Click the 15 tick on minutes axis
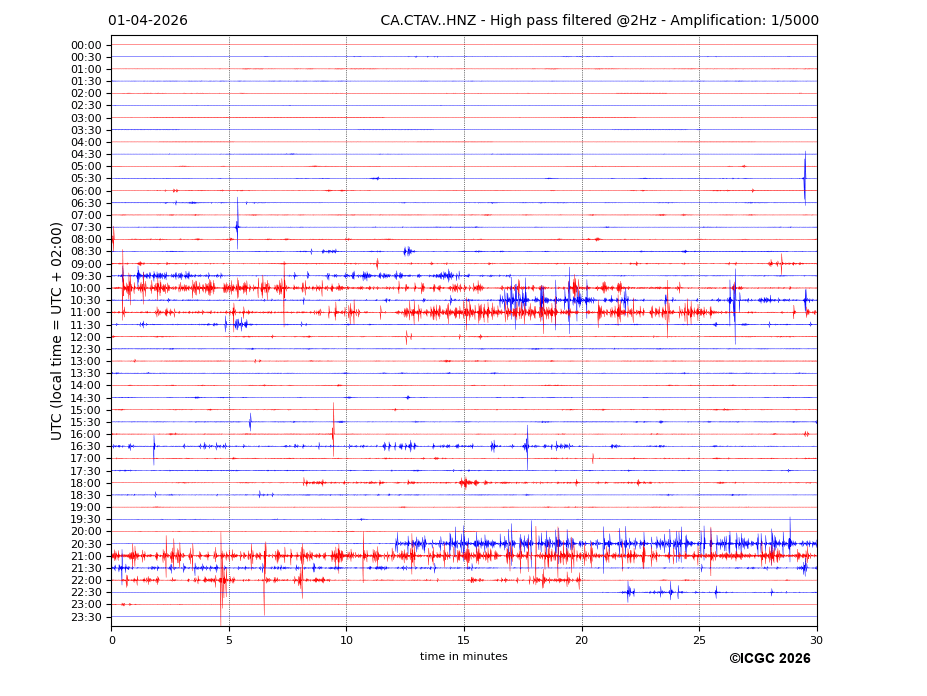The image size is (927, 696). (x=464, y=640)
